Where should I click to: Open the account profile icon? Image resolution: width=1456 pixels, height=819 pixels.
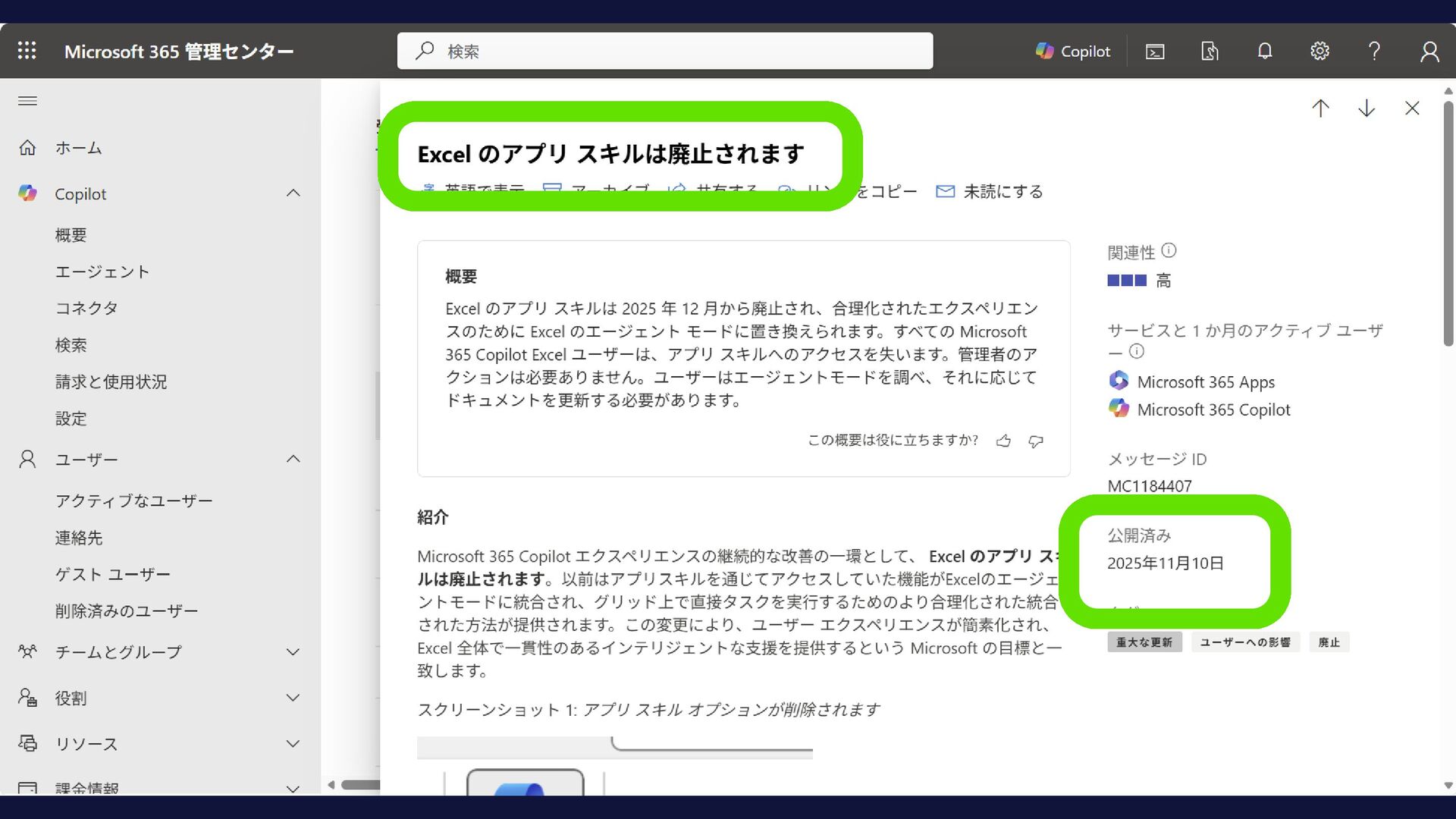(x=1429, y=52)
